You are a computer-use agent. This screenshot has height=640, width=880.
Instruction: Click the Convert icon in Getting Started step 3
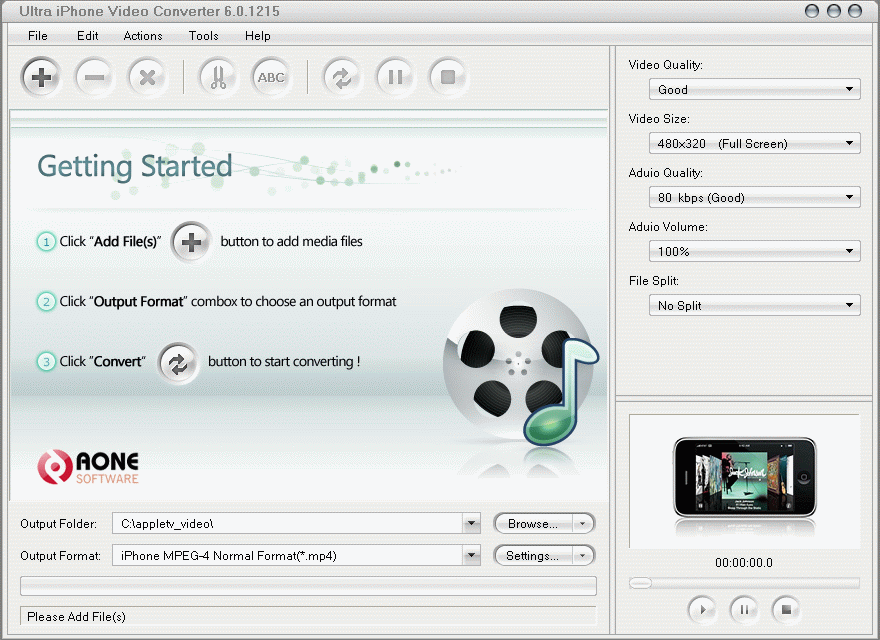point(178,363)
